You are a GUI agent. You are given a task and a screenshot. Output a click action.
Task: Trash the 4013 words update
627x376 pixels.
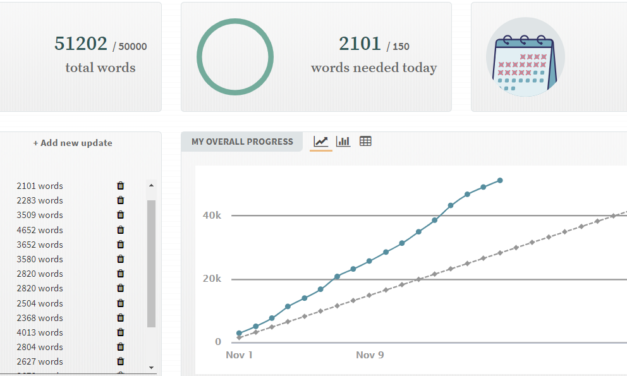pyautogui.click(x=120, y=332)
